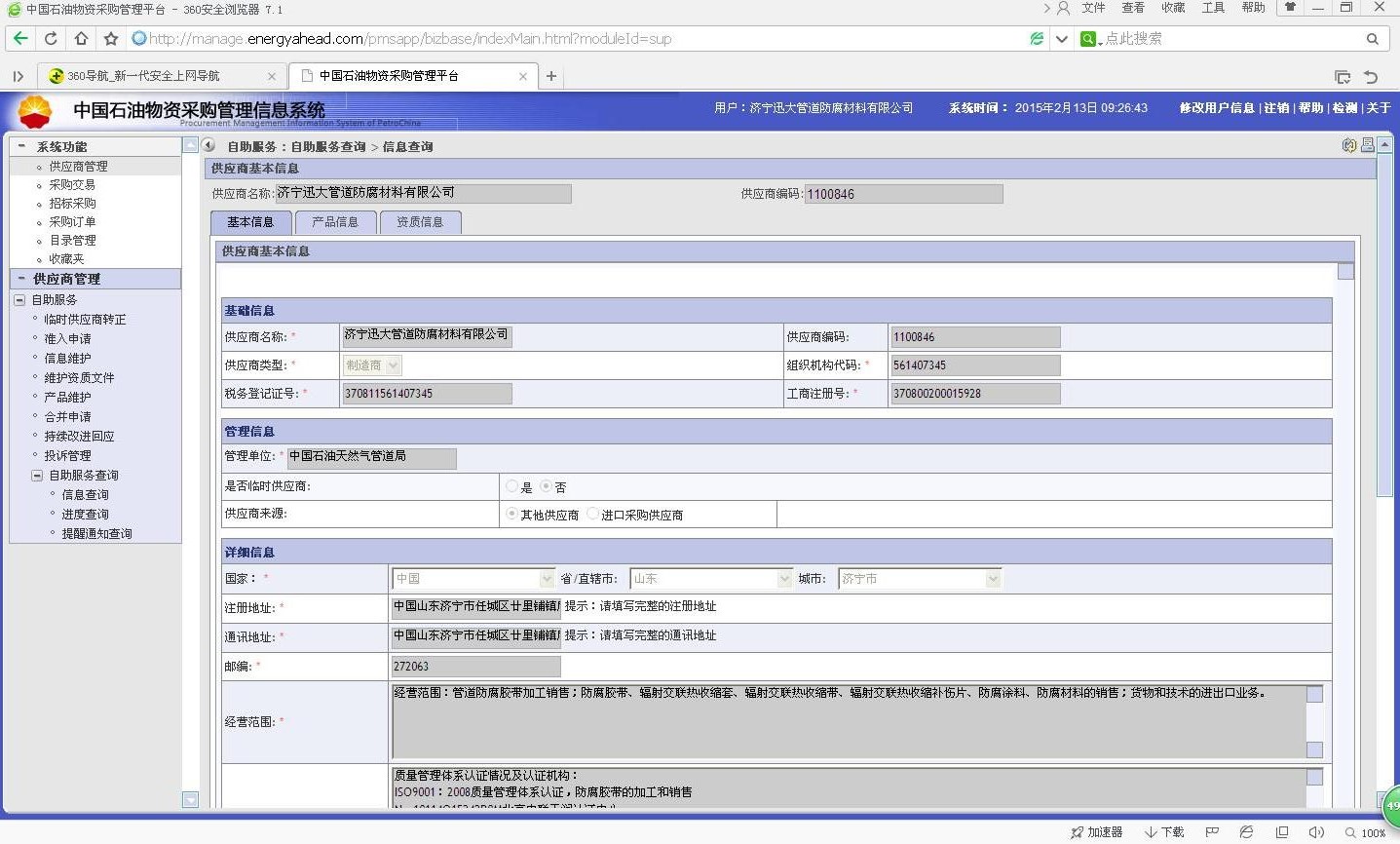Click the main content vertical scrollbar thumb
Image resolution: width=1400 pixels, height=844 pixels.
click(1385, 326)
